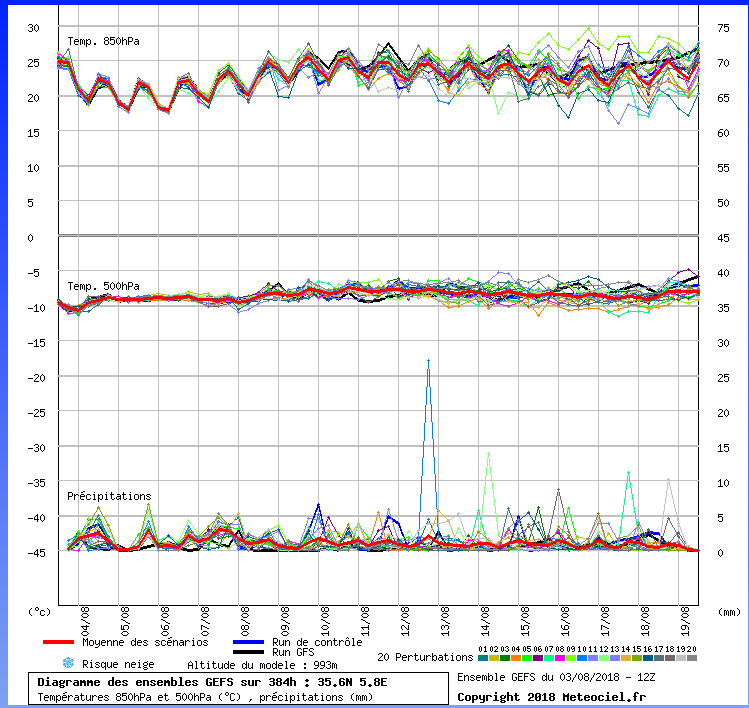Click the -45 temperature axis value

36,553
